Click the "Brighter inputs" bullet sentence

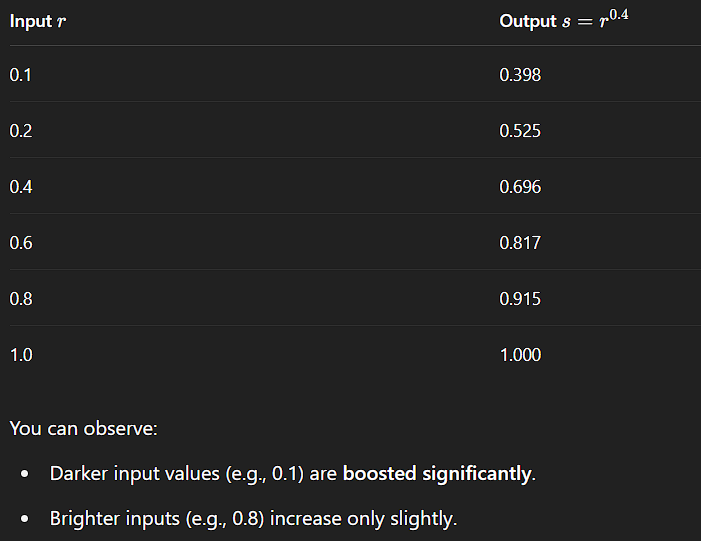click(x=253, y=519)
